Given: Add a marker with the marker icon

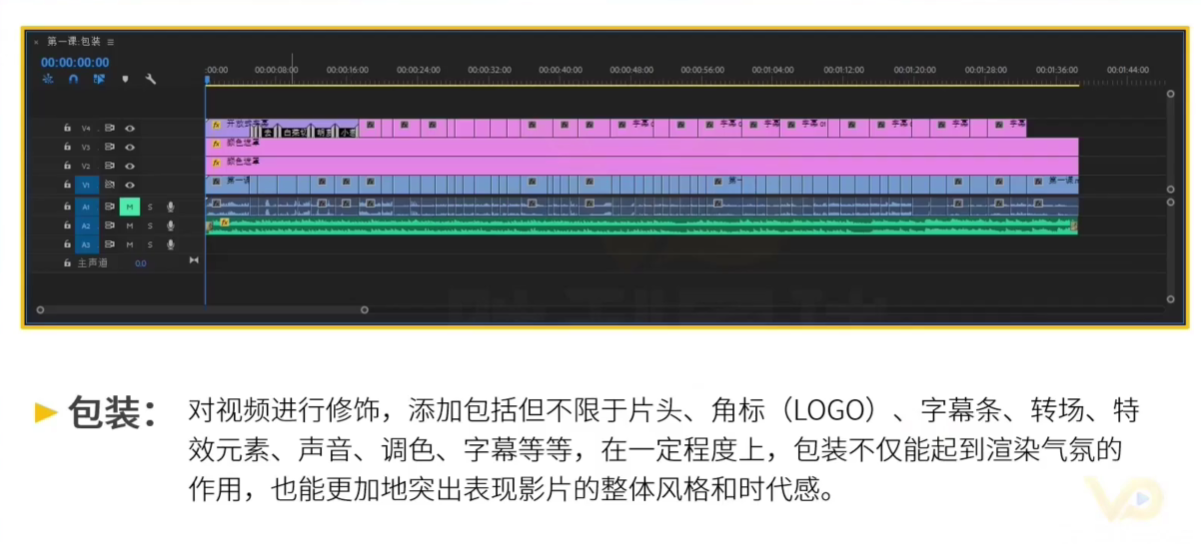Looking at the screenshot, I should [125, 79].
